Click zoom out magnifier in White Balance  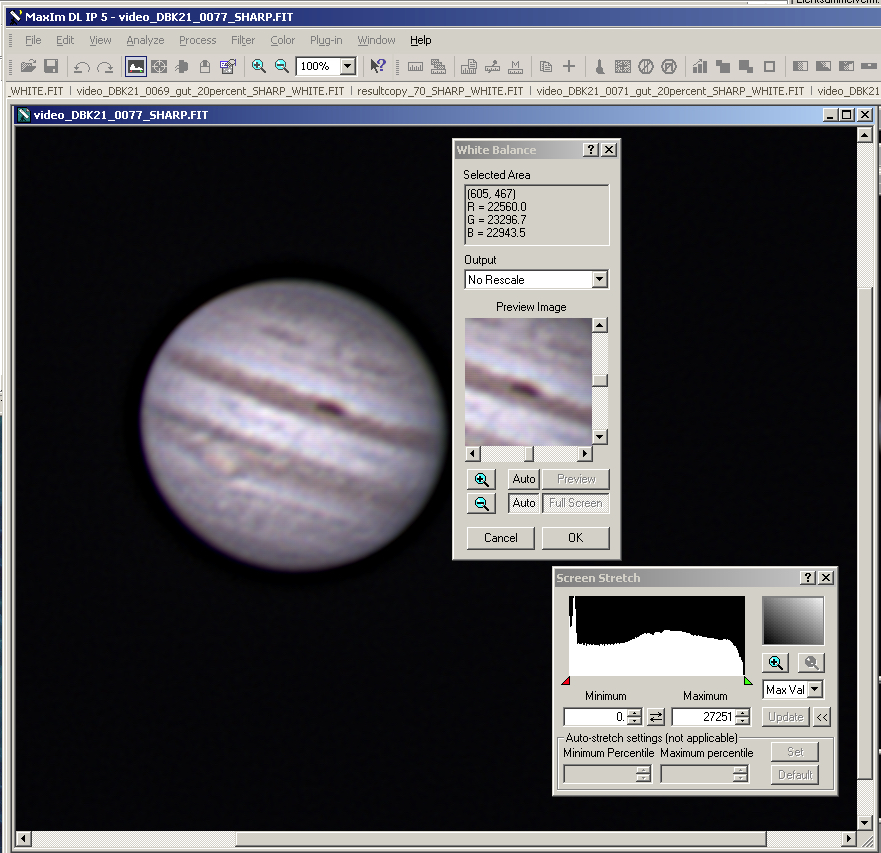point(482,503)
